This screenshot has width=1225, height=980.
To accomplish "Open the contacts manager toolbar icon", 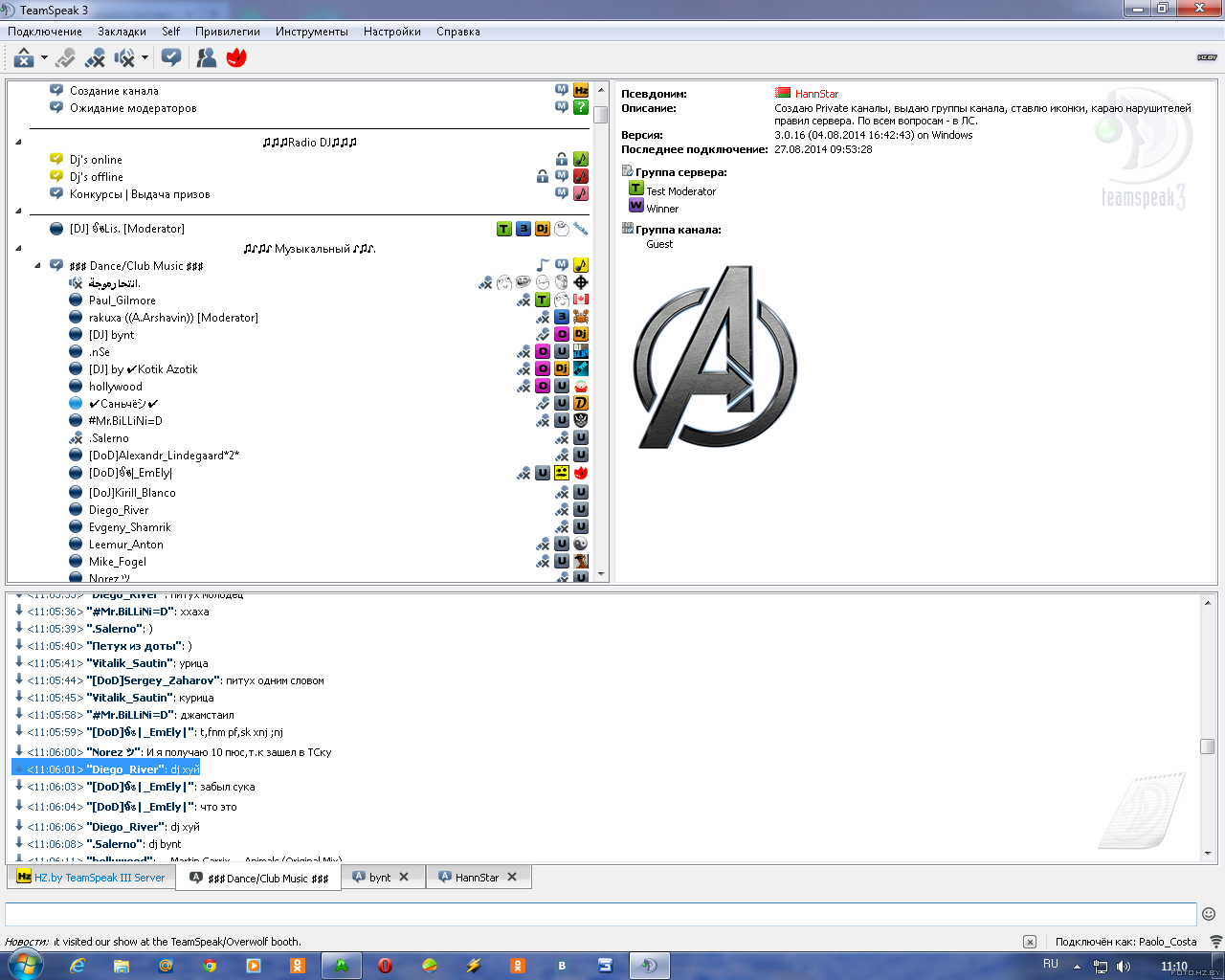I will 207,58.
